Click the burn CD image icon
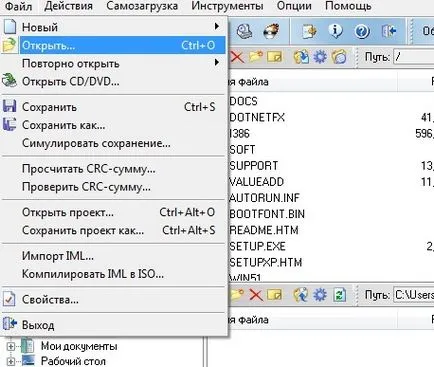Viewport: 434px width, 367px height. 271,31
